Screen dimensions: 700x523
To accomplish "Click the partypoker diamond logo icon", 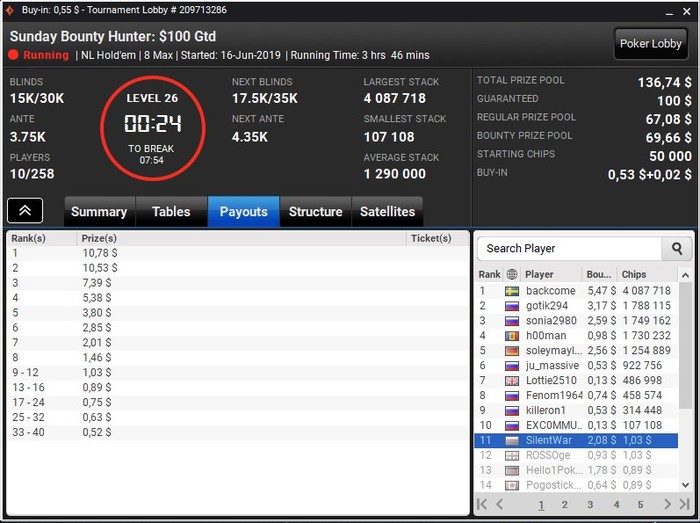I will point(10,10).
